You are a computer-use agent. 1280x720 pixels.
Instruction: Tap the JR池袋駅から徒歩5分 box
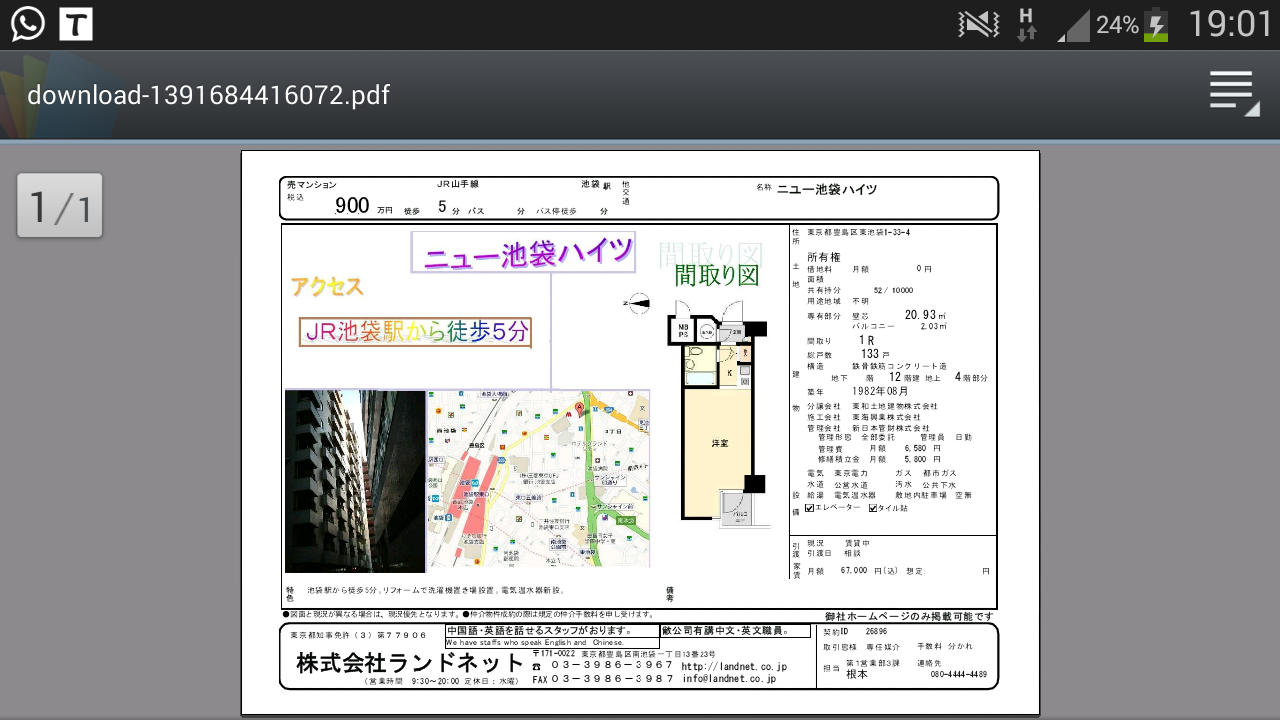click(415, 332)
